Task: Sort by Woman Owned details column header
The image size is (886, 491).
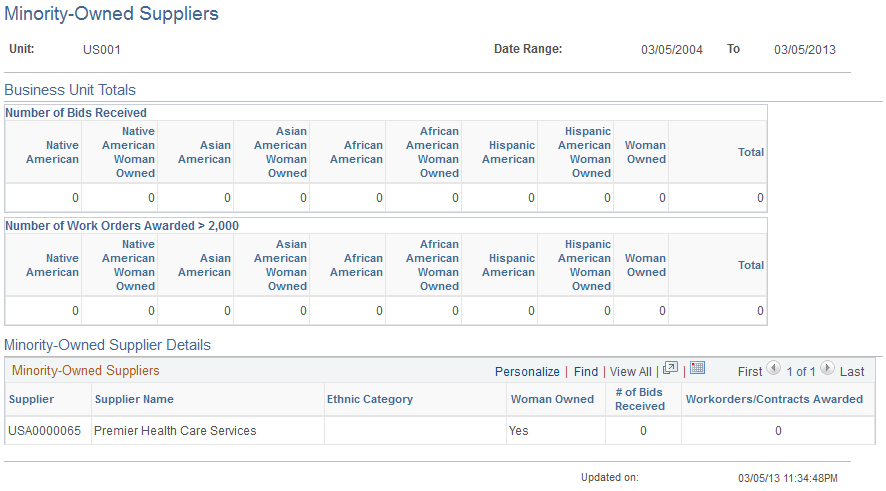Action: [552, 399]
